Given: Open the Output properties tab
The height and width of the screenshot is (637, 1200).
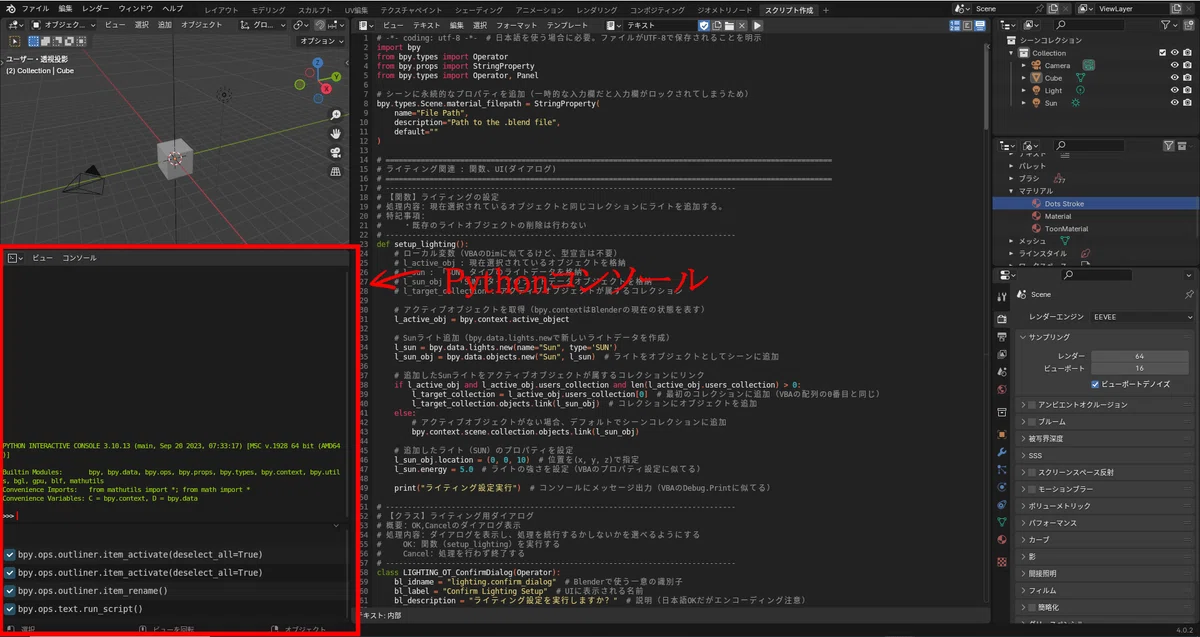Looking at the screenshot, I should 1002,336.
